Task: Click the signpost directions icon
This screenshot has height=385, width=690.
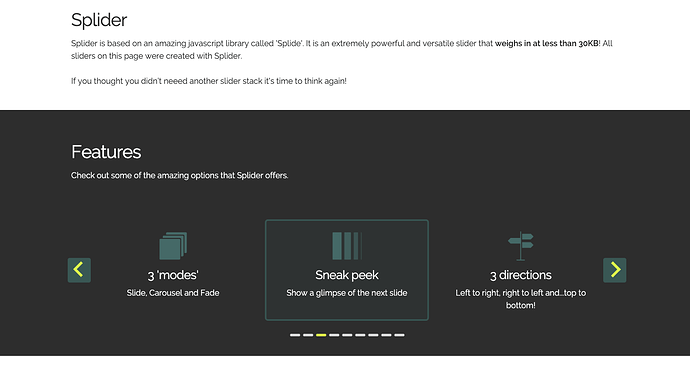Action: click(x=521, y=246)
